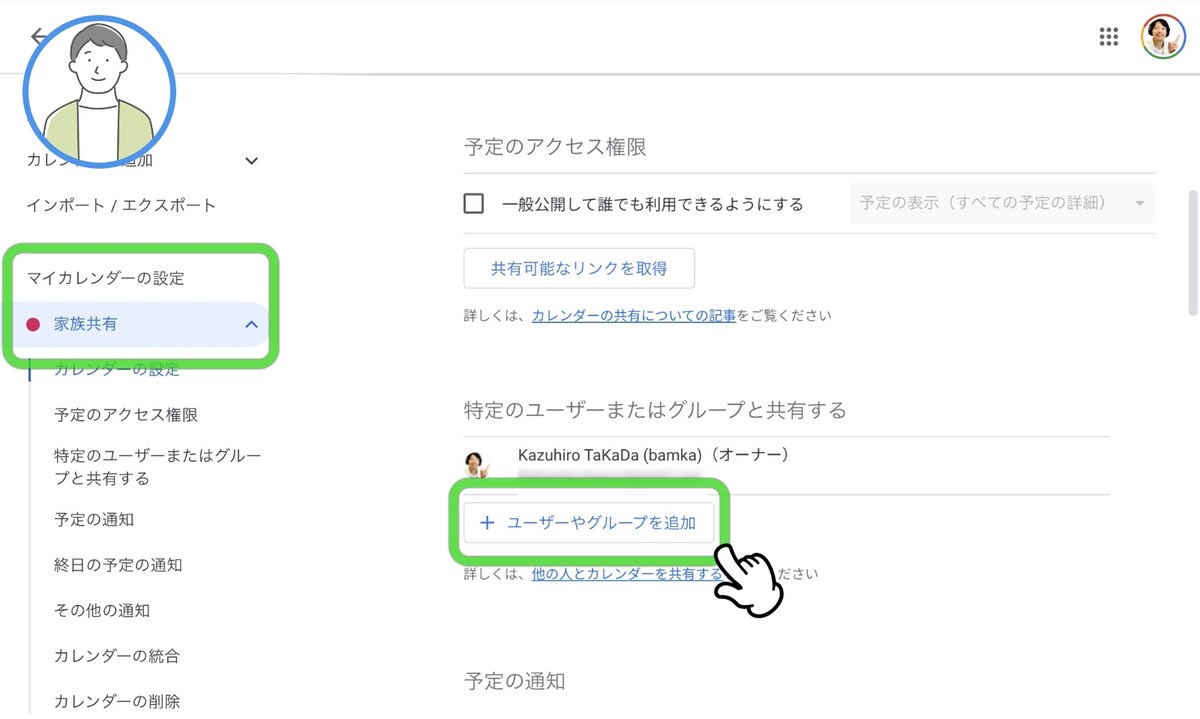The image size is (1200, 719).
Task: Click the 予定のアクセス権限 main heading
Action: (x=555, y=147)
